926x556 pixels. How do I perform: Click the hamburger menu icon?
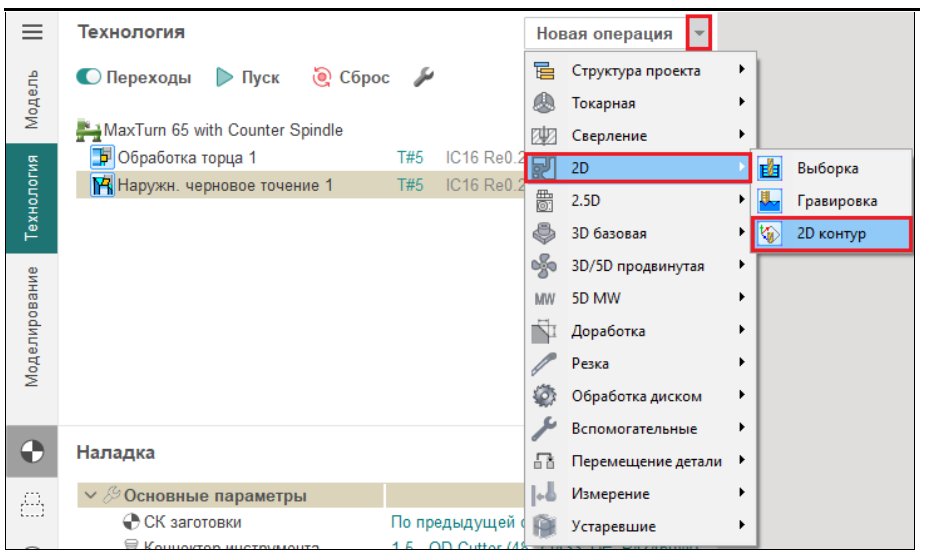pos(32,32)
